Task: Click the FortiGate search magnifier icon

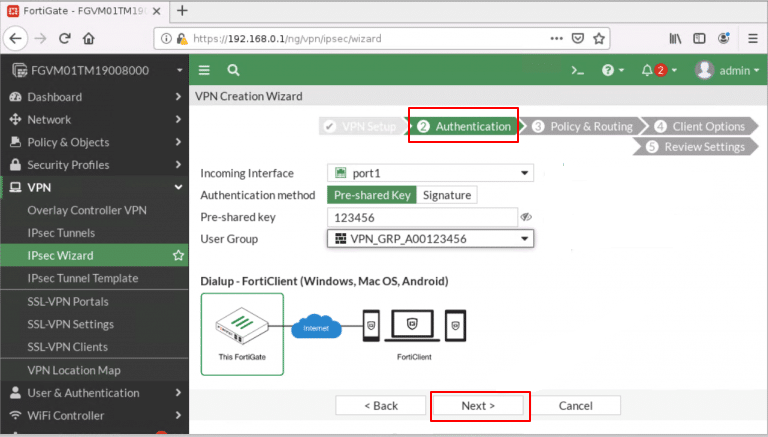Action: click(x=233, y=70)
